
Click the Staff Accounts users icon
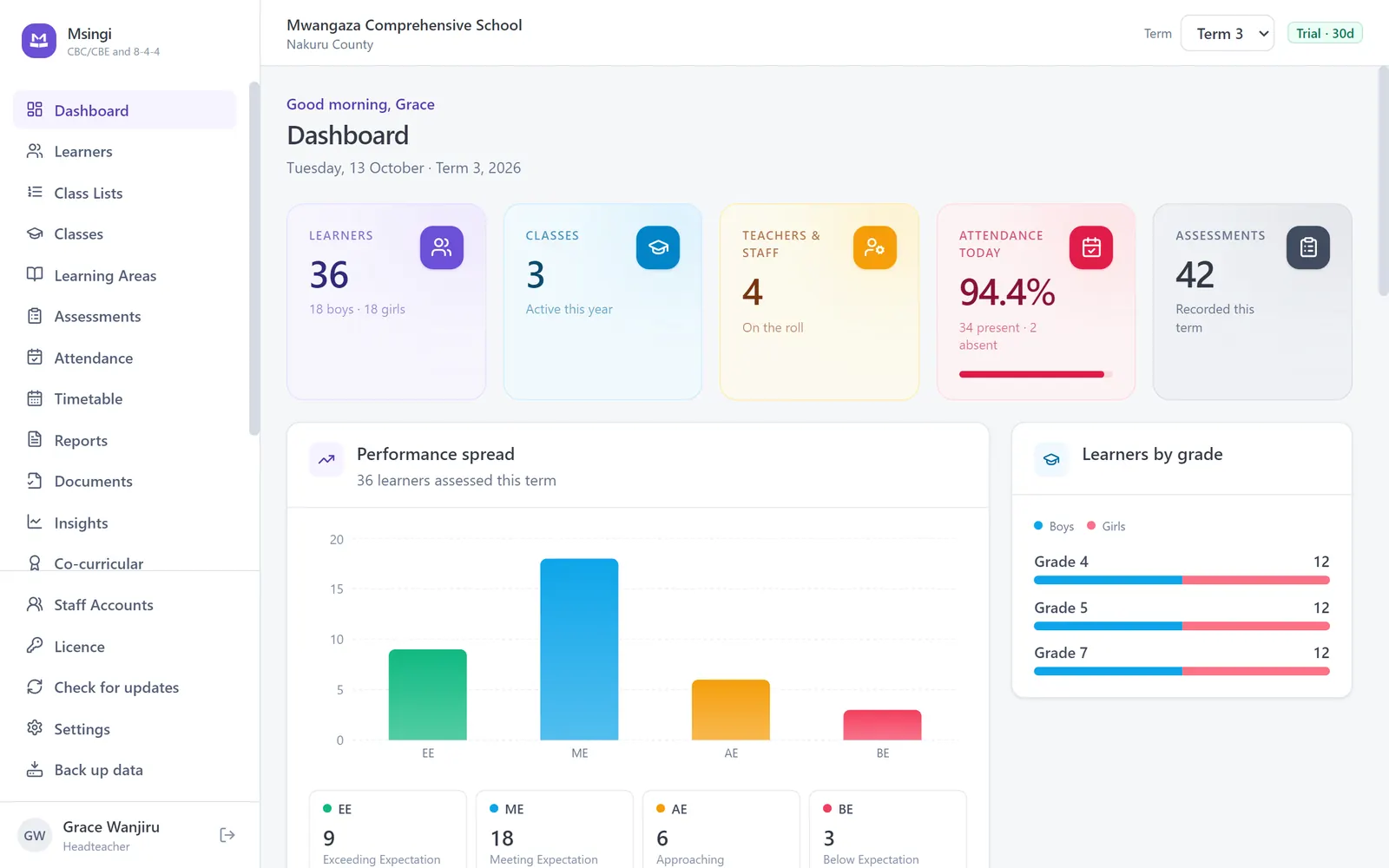pyautogui.click(x=35, y=604)
